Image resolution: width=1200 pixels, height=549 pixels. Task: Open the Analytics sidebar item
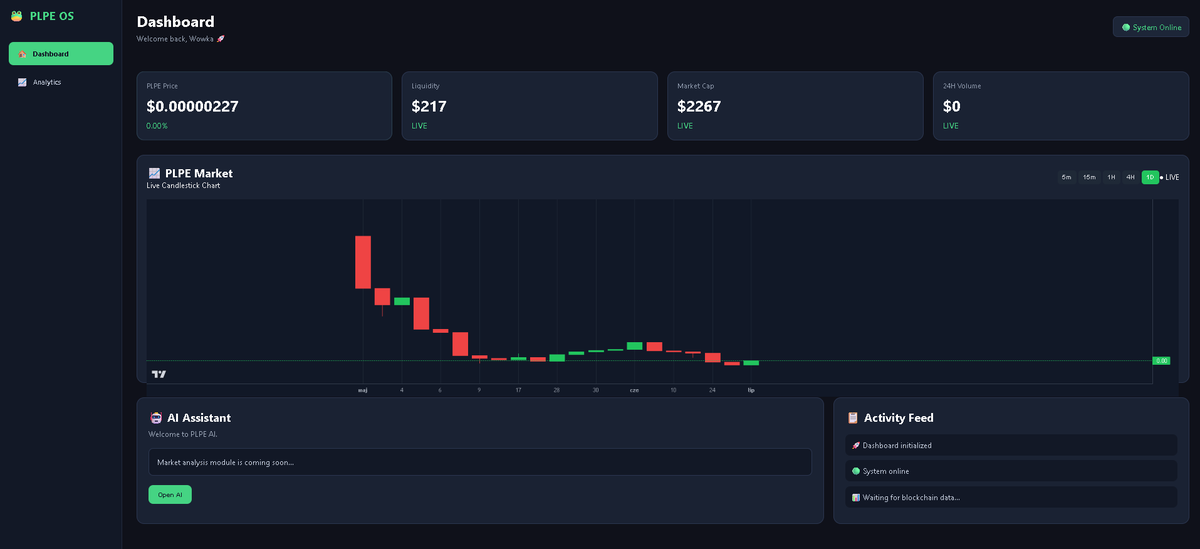tap(61, 82)
